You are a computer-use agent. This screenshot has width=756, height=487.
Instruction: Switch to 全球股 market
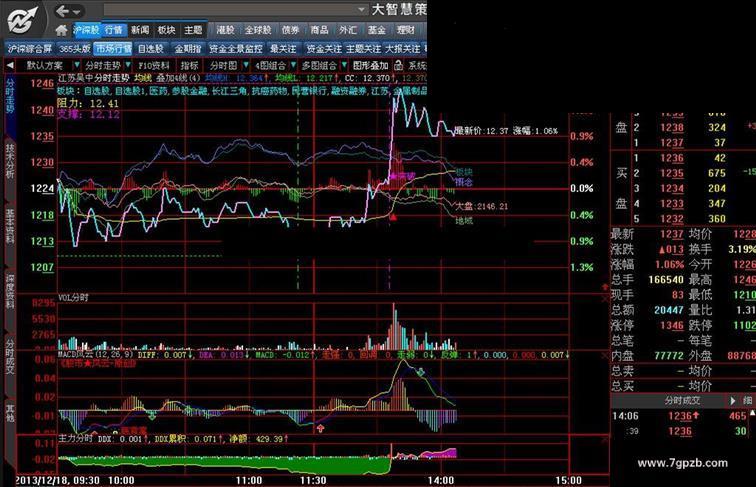tap(258, 30)
